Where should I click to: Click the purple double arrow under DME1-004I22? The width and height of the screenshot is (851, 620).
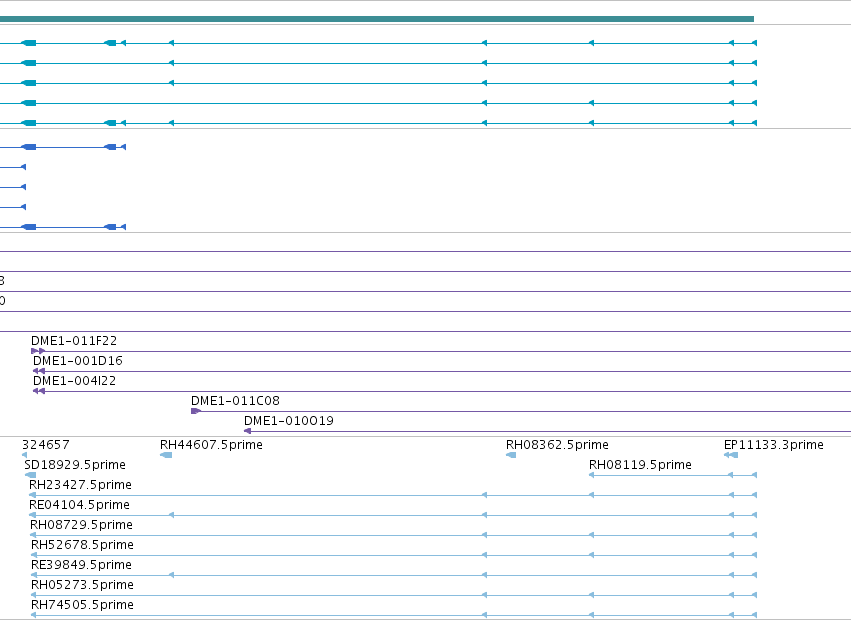point(39,391)
